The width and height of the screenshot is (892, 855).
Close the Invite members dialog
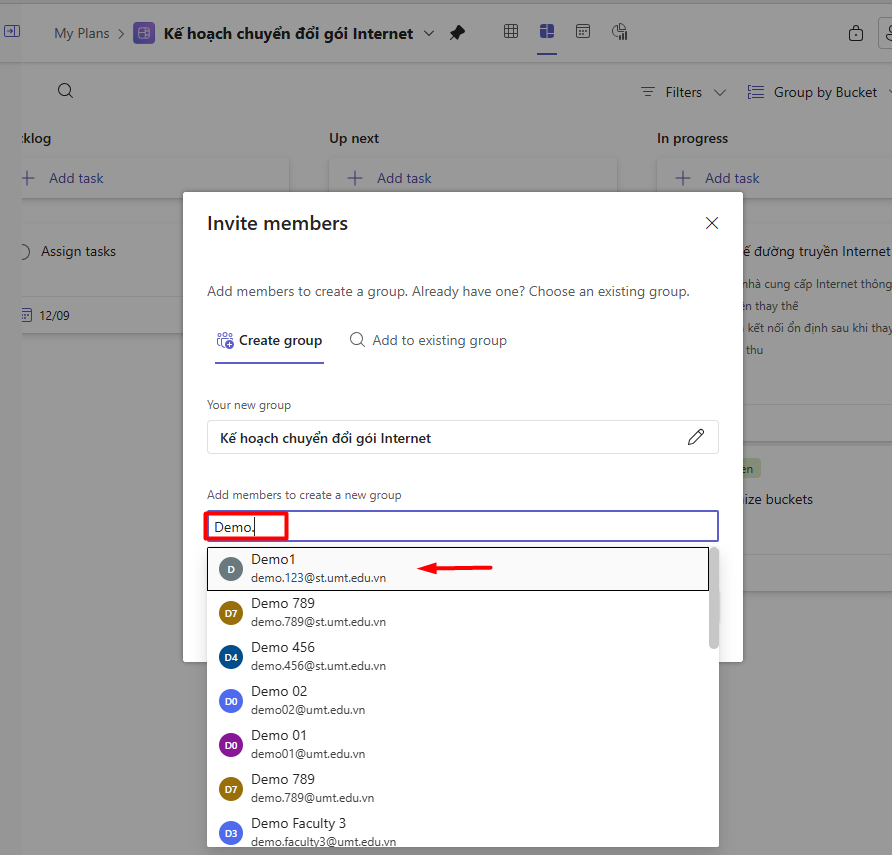(x=712, y=223)
